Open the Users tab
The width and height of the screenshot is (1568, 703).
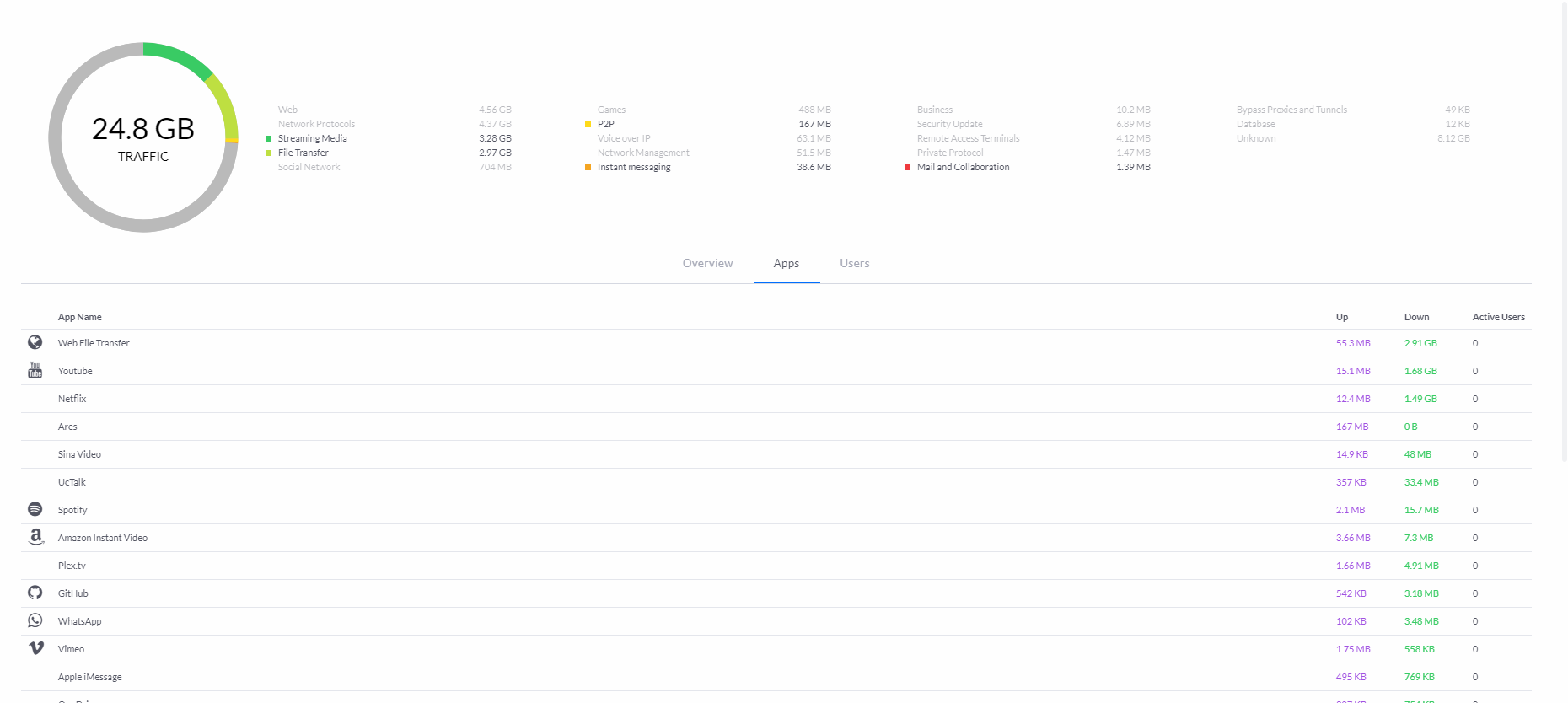pos(854,264)
